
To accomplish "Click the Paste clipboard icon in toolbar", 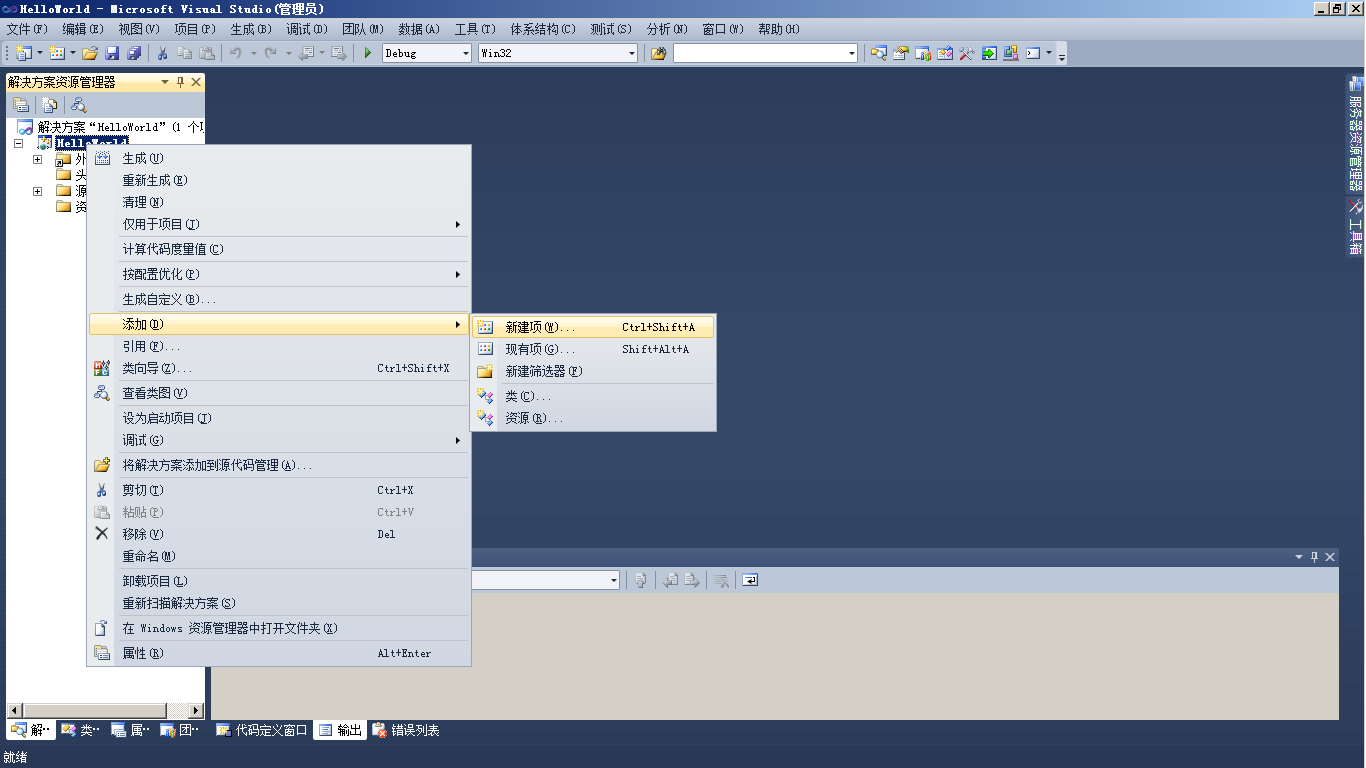I will tap(207, 53).
